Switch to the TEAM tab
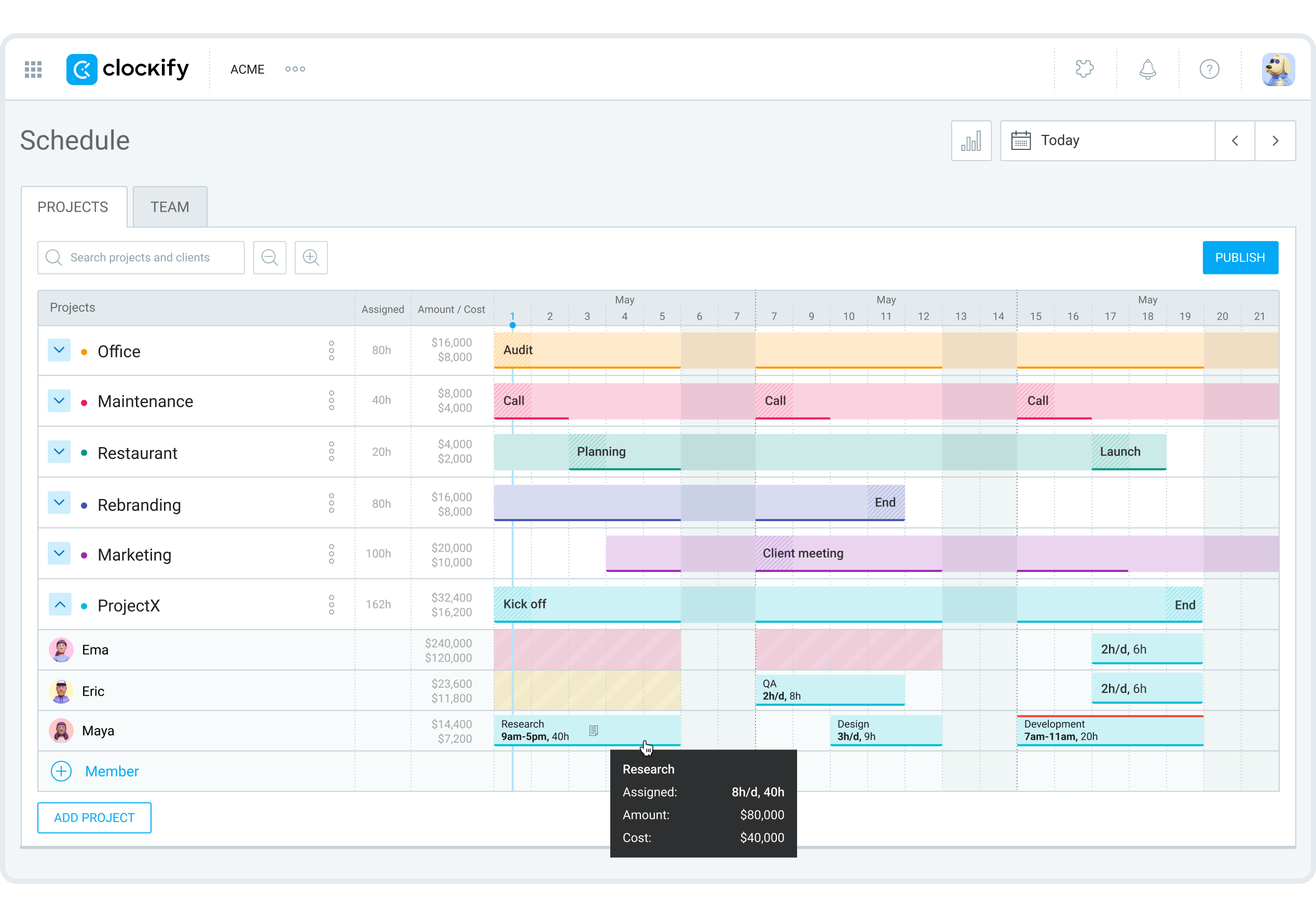Image resolution: width=1316 pixels, height=917 pixels. click(x=169, y=207)
